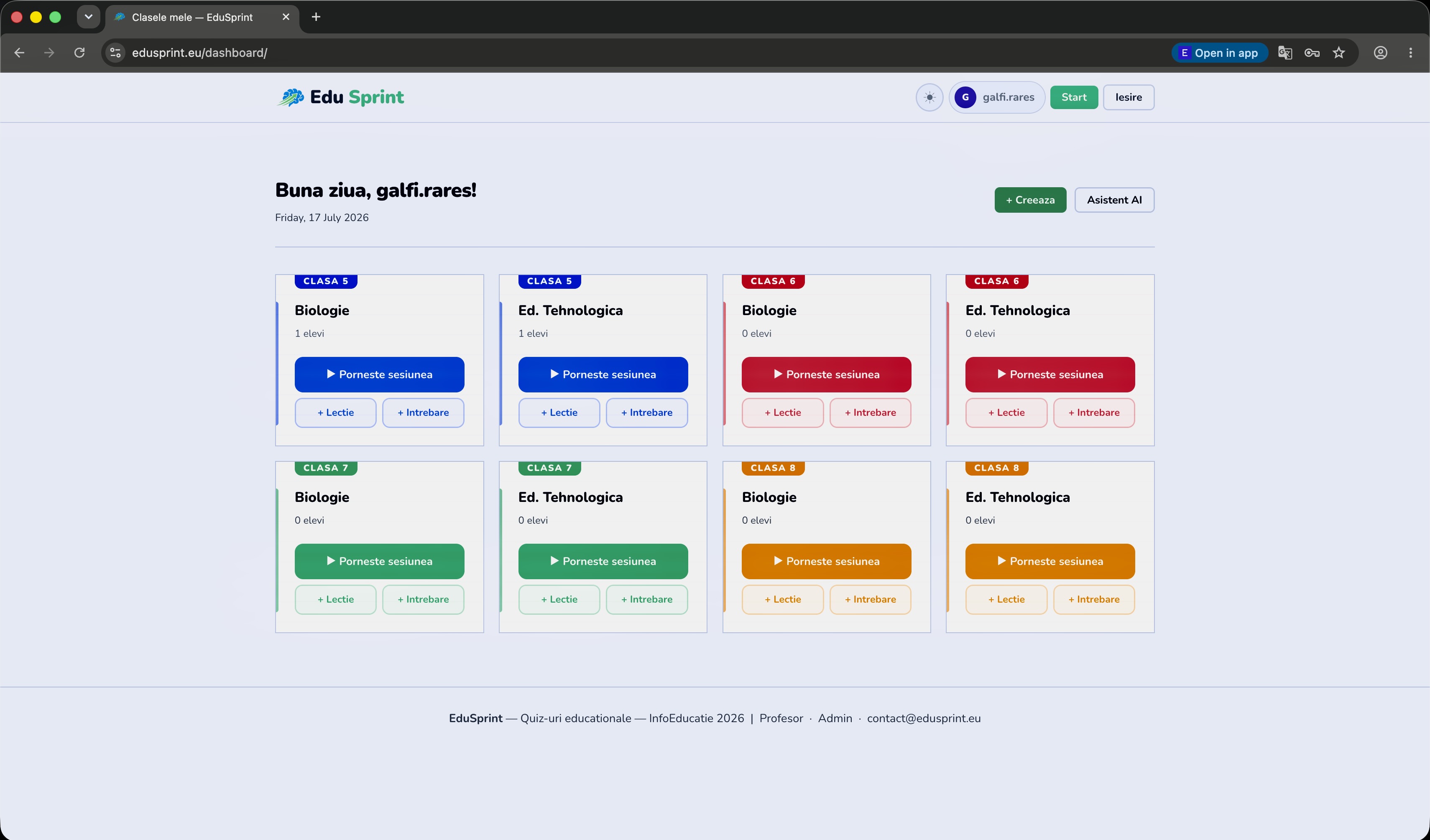Close the Clasele mele tab

point(286,17)
